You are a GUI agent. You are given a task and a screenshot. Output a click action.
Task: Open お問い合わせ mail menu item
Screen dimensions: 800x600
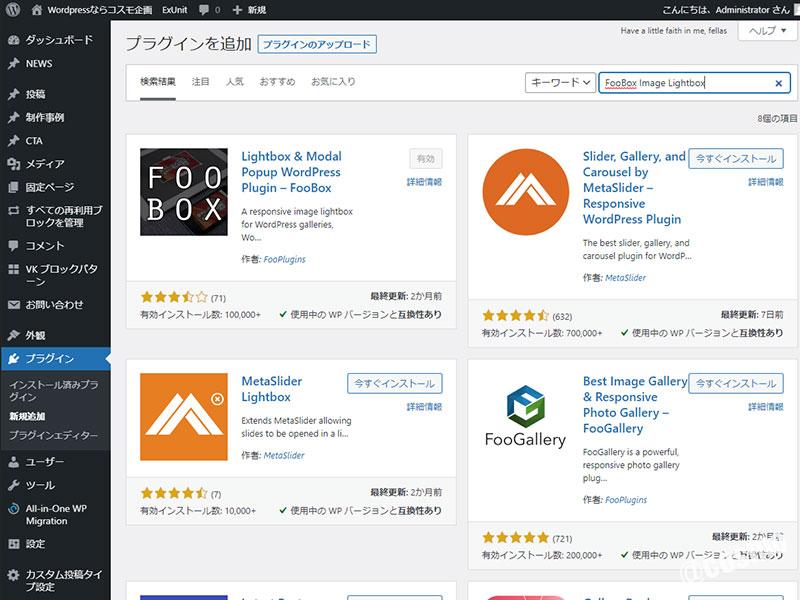[54, 304]
